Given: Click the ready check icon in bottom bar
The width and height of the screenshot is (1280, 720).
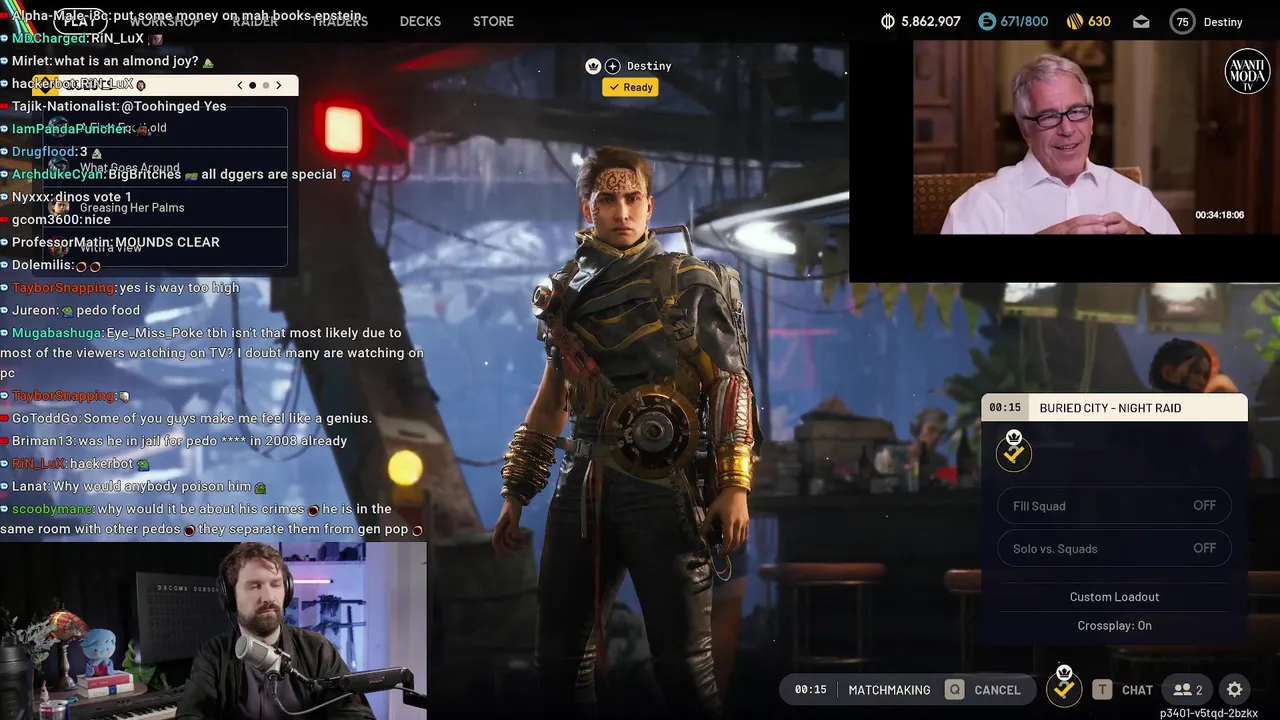Looking at the screenshot, I should 1064,687.
